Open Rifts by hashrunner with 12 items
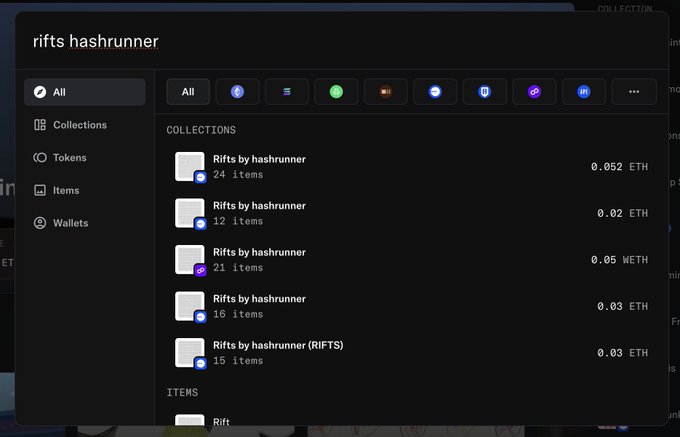Screen dimensions: 680x437 [411, 213]
